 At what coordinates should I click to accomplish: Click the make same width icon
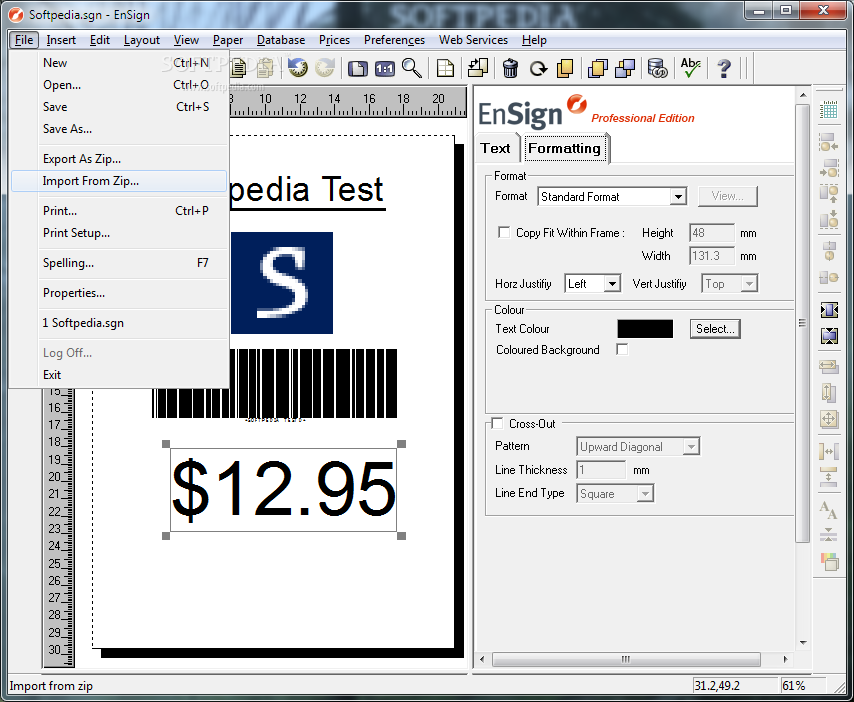828,366
